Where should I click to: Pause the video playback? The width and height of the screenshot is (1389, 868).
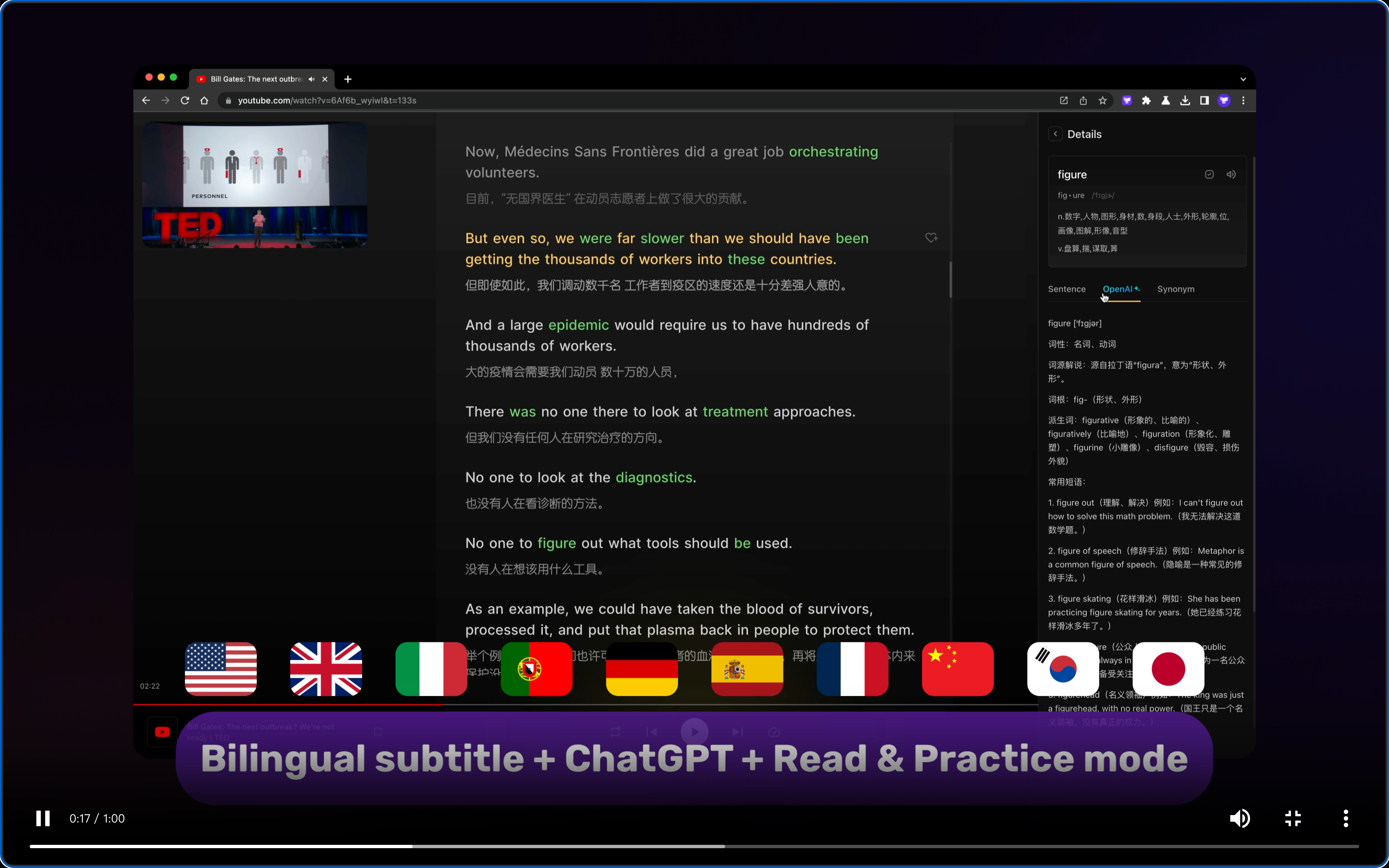click(43, 818)
